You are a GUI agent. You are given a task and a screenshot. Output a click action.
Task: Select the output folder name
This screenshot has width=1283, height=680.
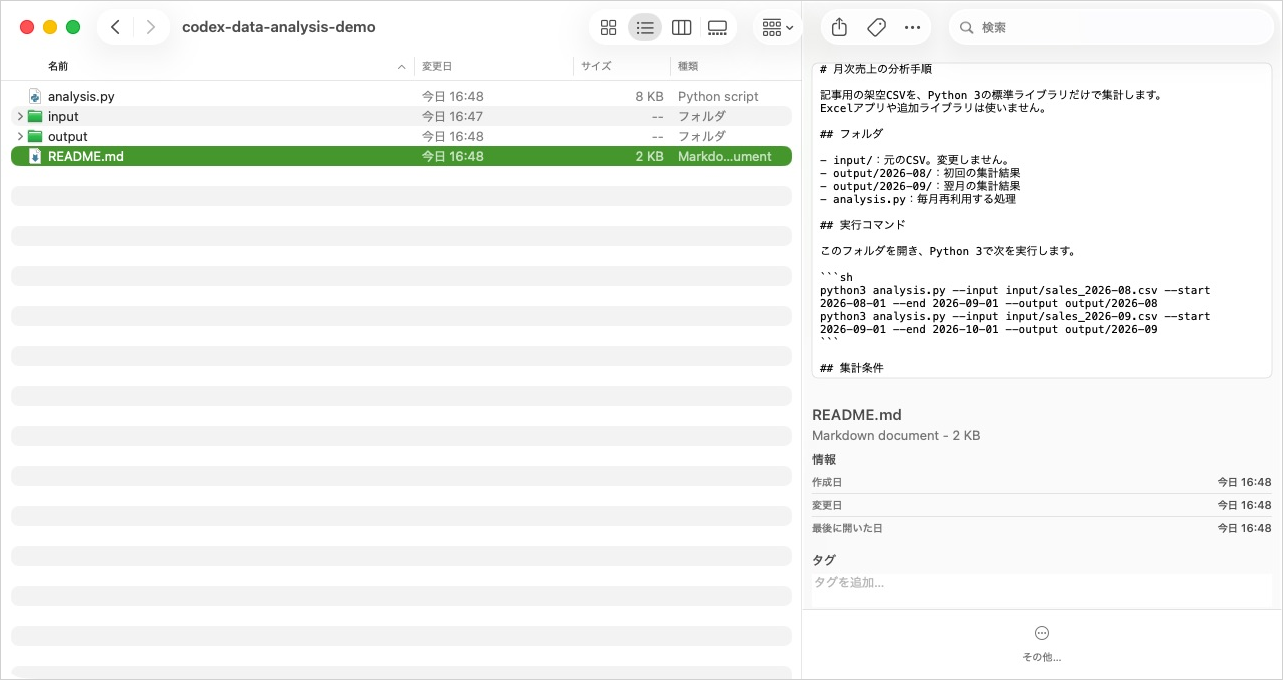(68, 137)
